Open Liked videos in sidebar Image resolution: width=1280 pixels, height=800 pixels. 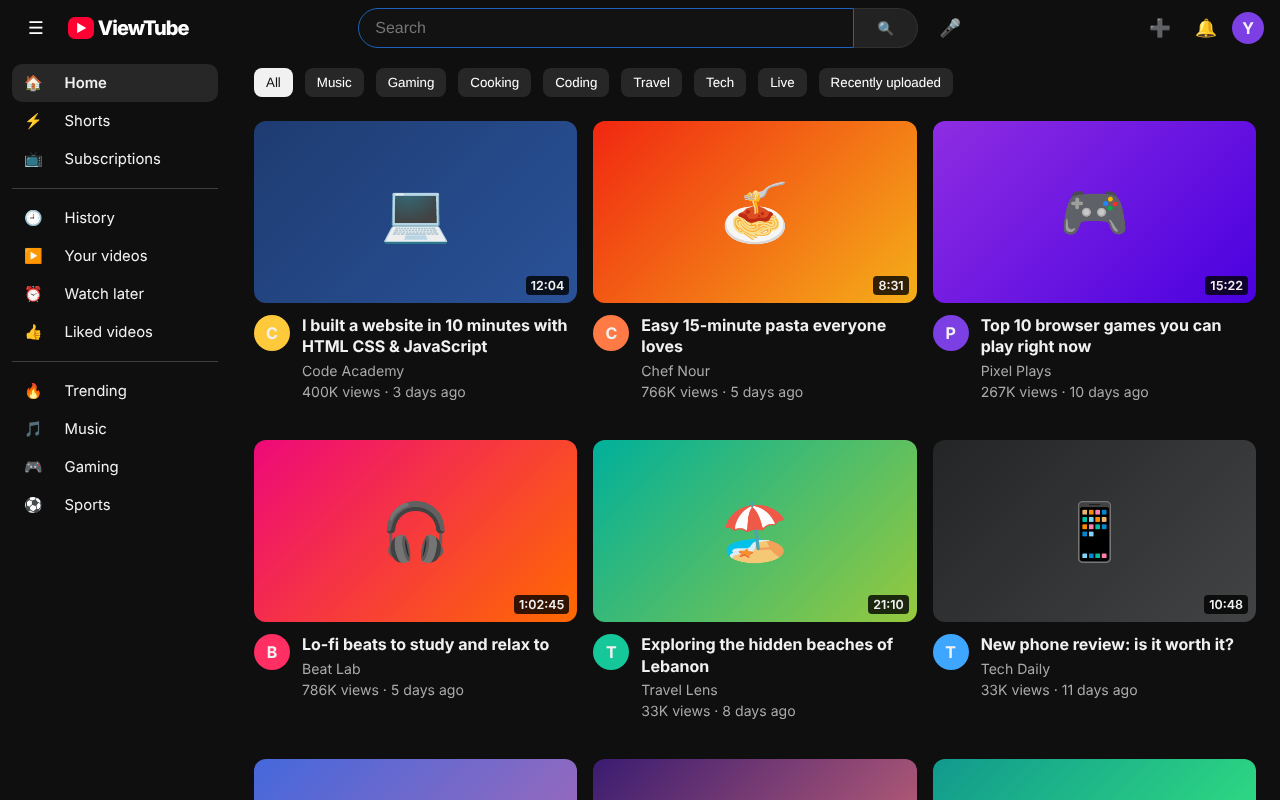pos(115,332)
